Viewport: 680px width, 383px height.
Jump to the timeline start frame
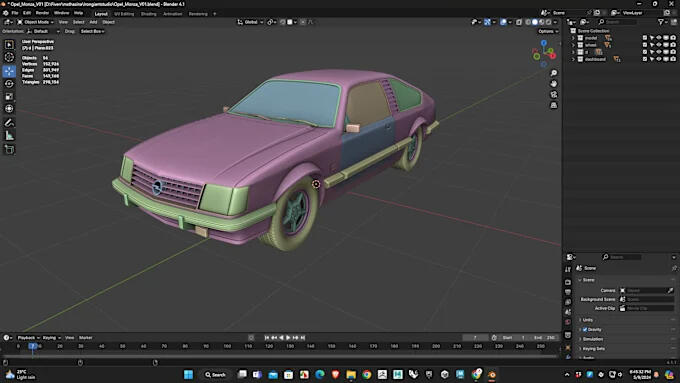click(267, 337)
